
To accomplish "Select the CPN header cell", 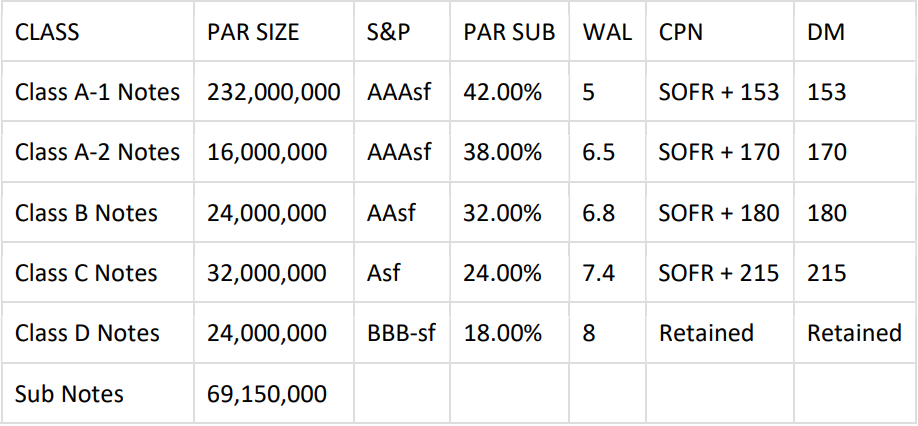I will [681, 32].
